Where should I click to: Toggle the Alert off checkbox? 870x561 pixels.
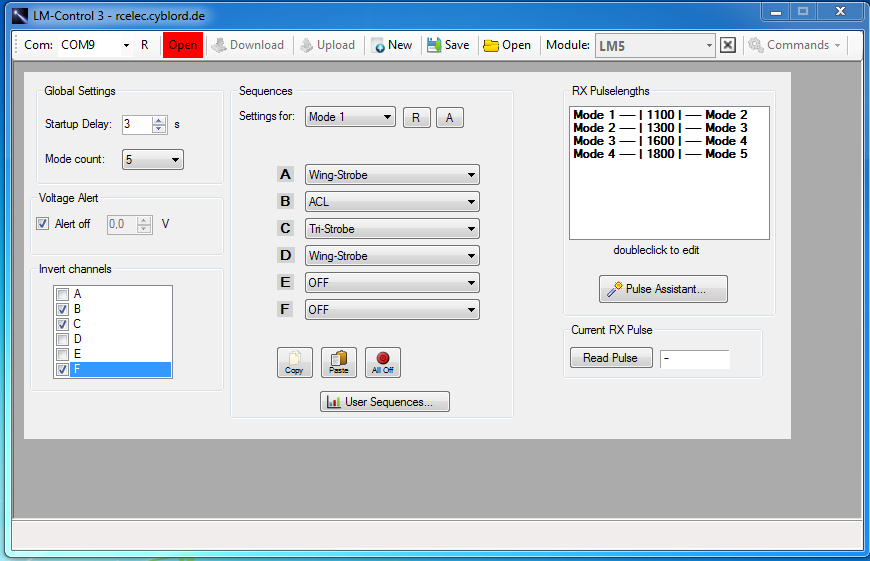(42, 224)
